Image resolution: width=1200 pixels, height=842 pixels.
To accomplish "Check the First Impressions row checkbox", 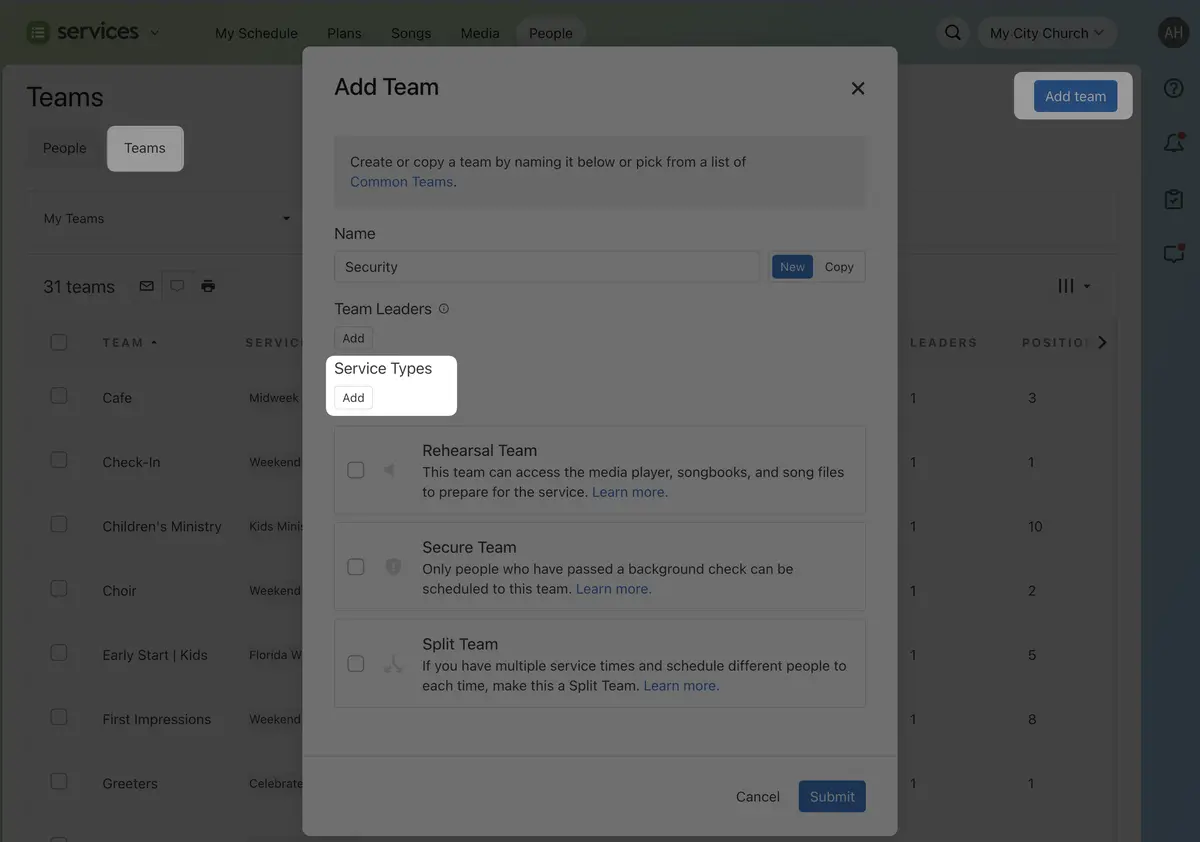I will (59, 717).
